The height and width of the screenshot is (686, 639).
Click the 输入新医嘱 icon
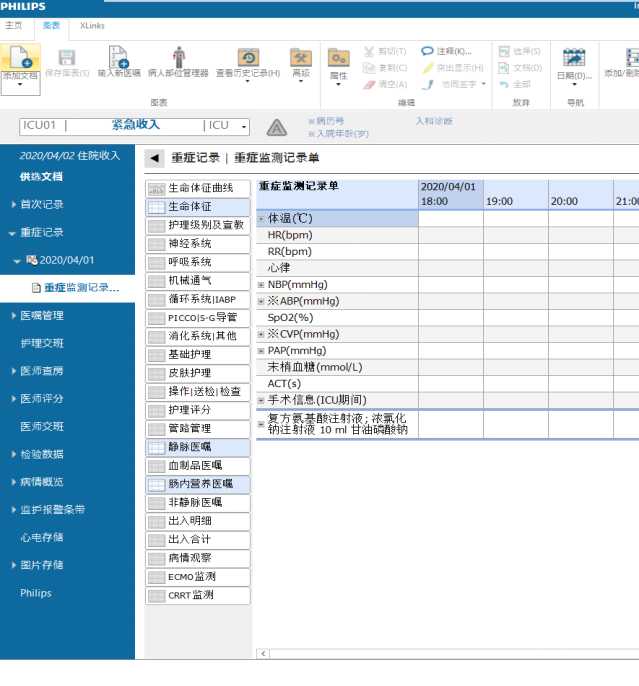pos(119,57)
